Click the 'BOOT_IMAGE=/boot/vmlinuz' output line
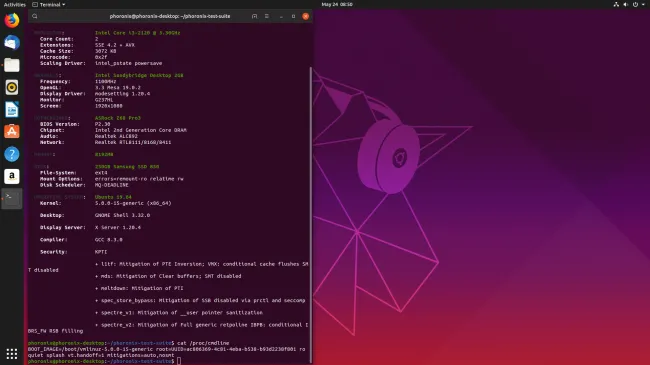 [x=167, y=349]
